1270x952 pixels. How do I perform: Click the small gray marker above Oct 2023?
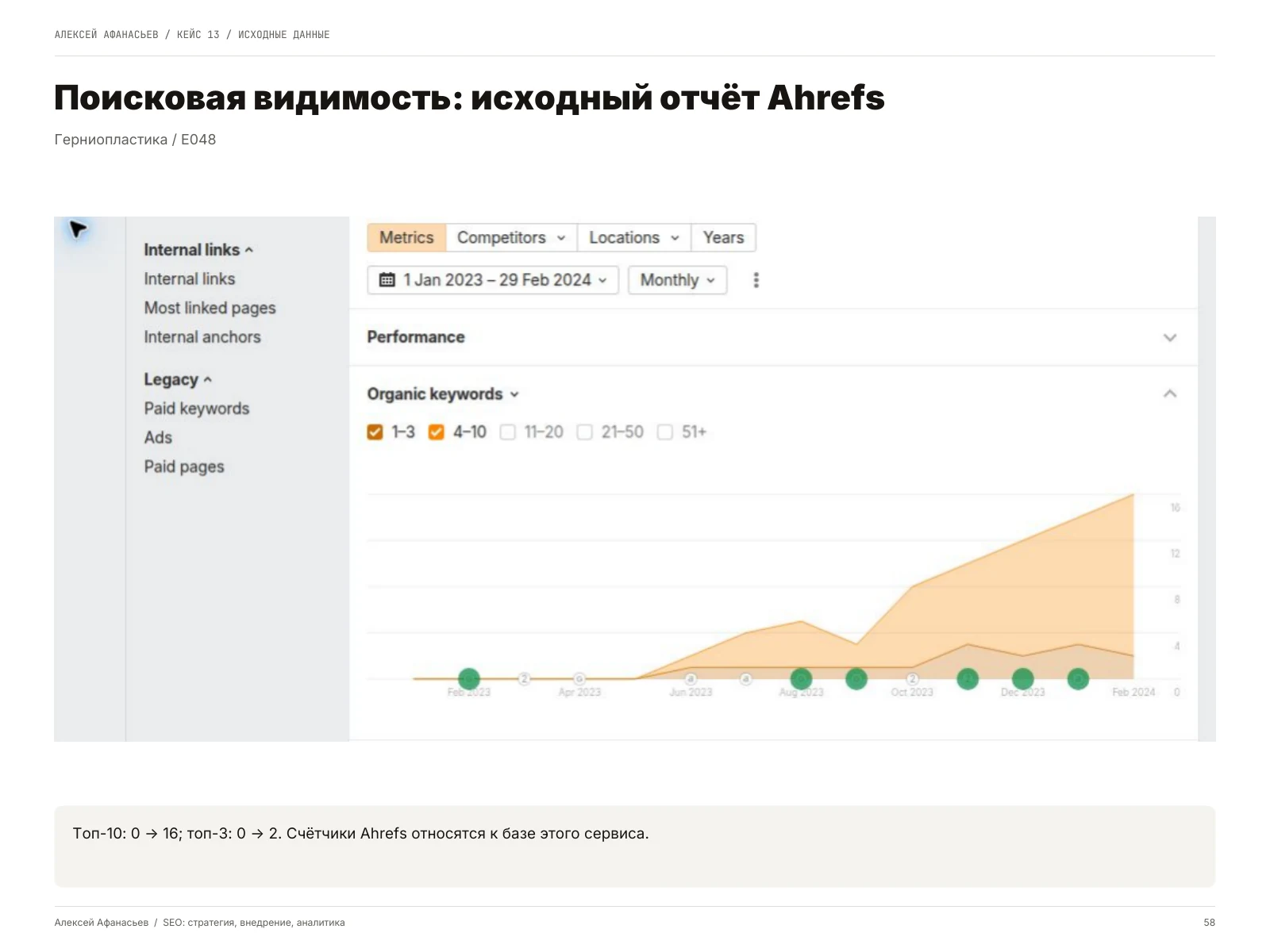click(912, 679)
